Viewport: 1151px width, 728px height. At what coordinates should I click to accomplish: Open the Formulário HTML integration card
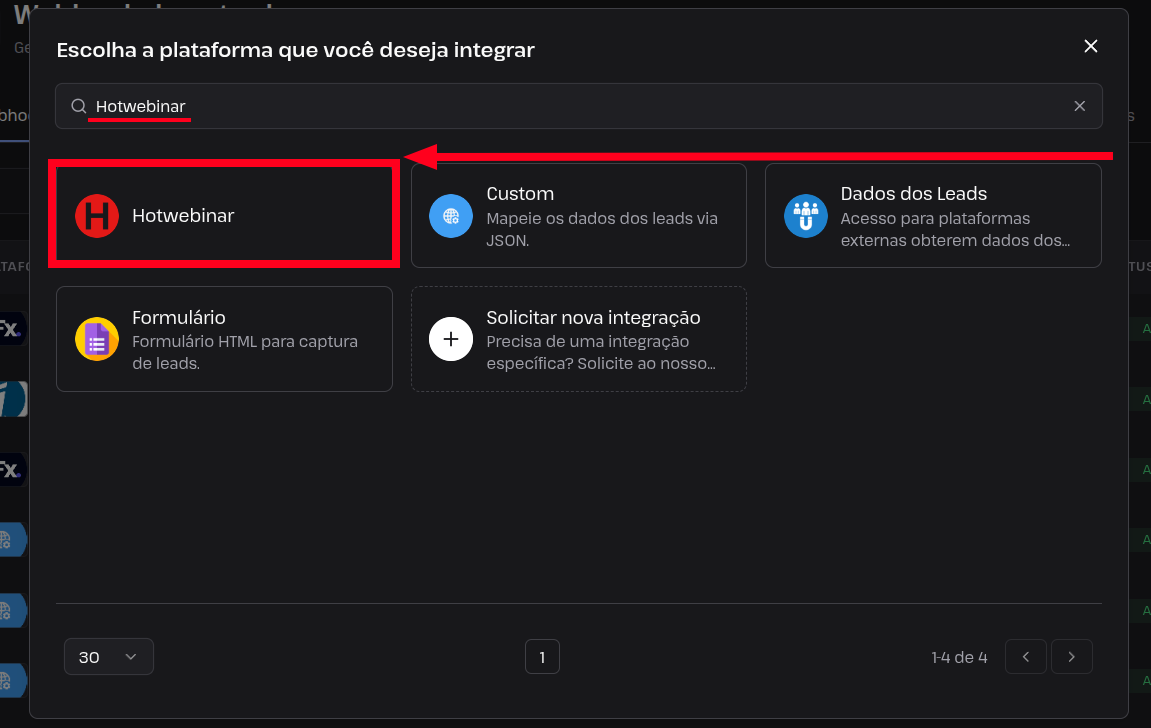224,339
